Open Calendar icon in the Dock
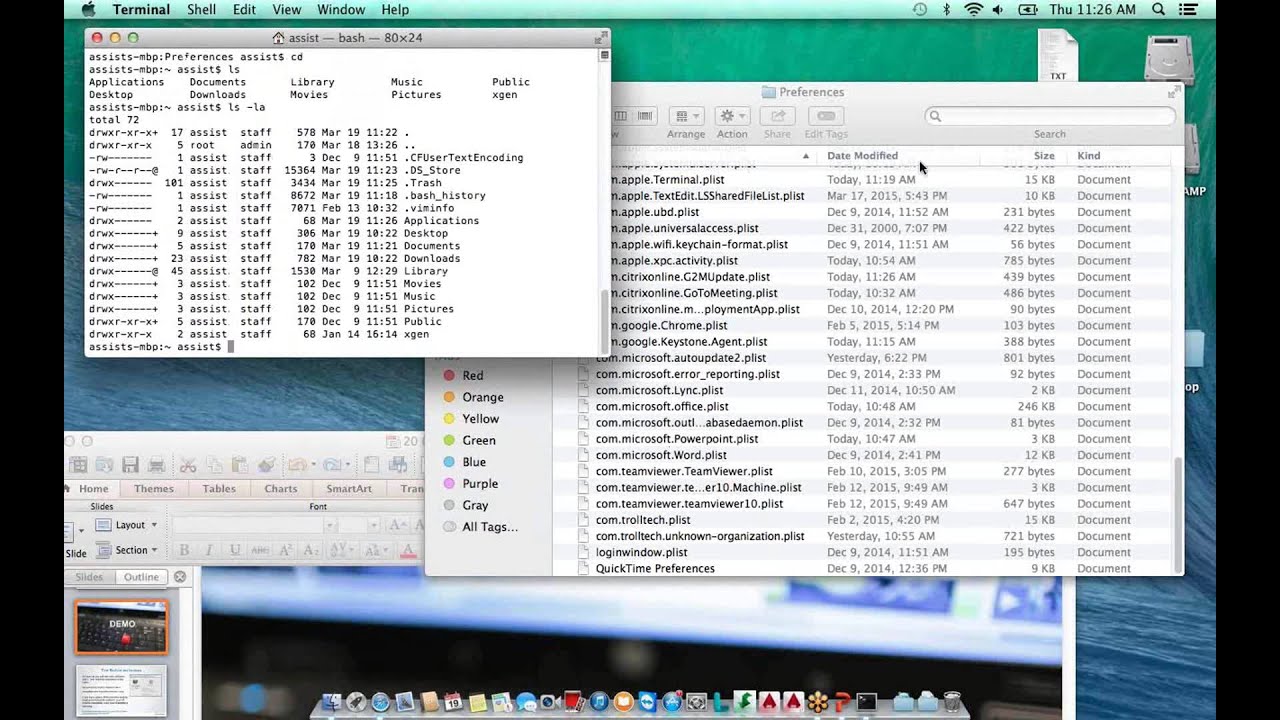 pos(453,702)
